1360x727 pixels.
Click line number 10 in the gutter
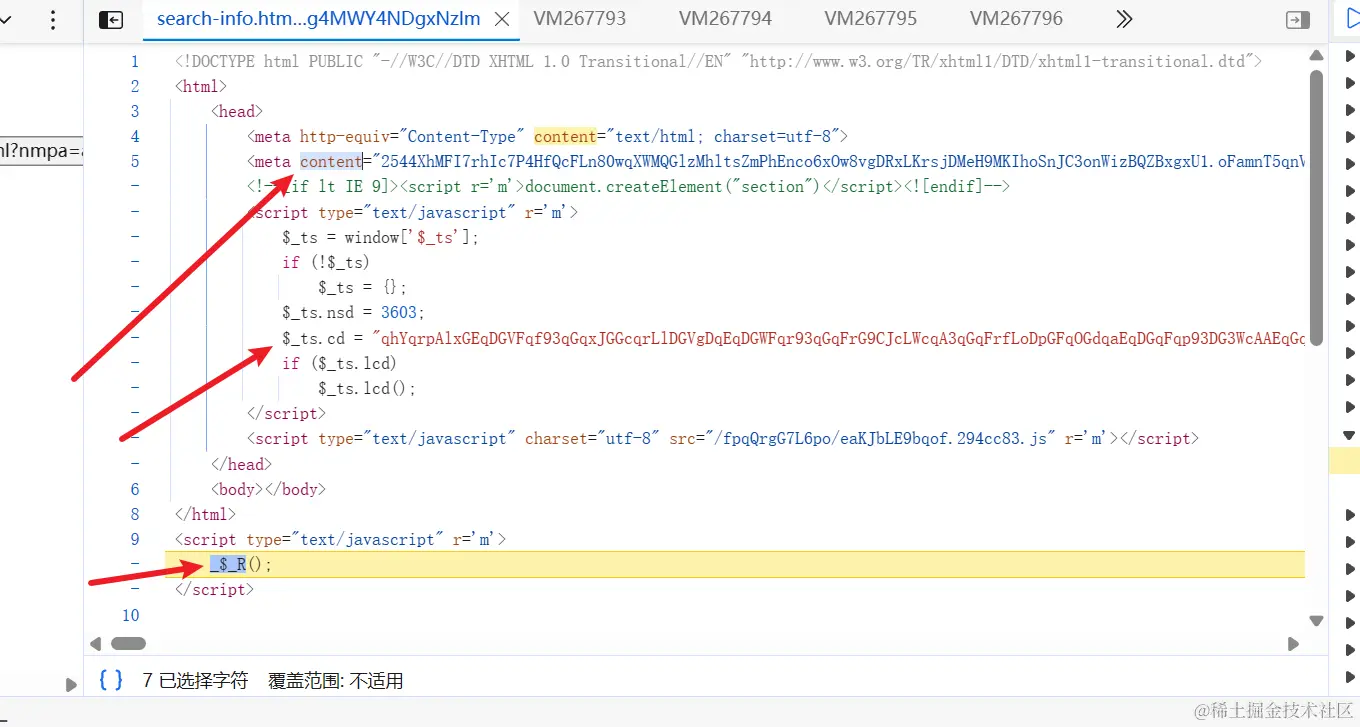131,615
